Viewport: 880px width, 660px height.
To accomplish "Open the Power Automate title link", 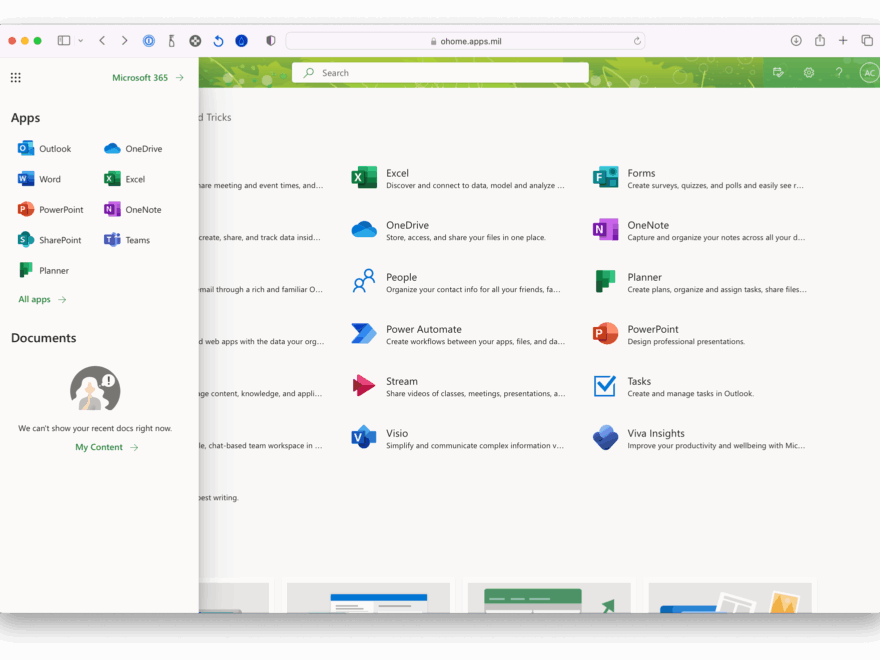I will 424,329.
